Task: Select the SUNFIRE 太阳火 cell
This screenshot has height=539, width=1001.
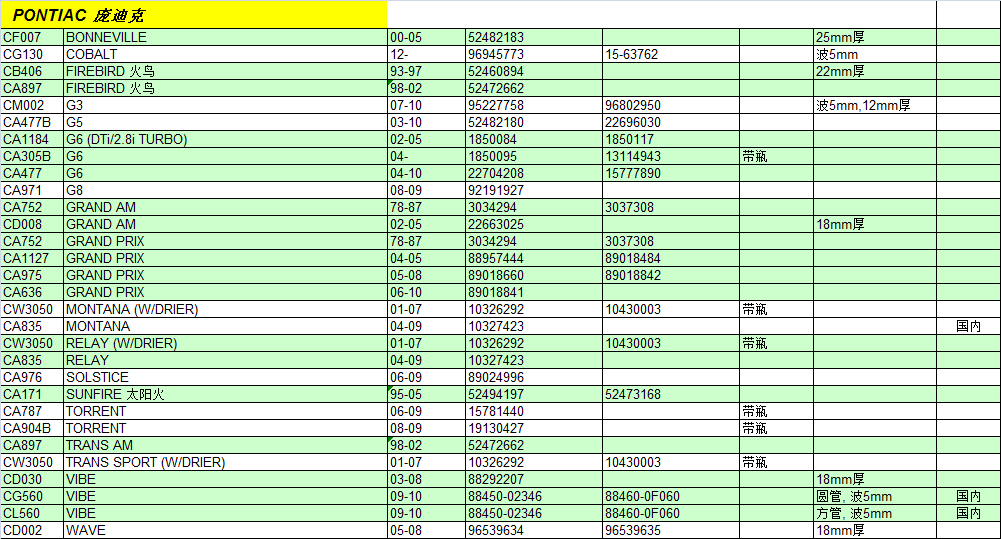Action: [x=225, y=394]
